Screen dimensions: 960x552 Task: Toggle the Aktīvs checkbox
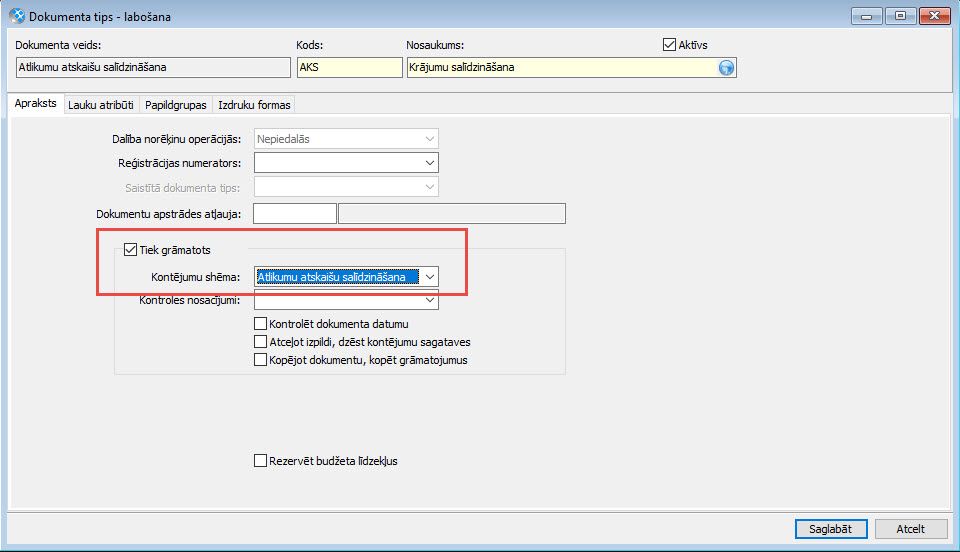tap(669, 45)
